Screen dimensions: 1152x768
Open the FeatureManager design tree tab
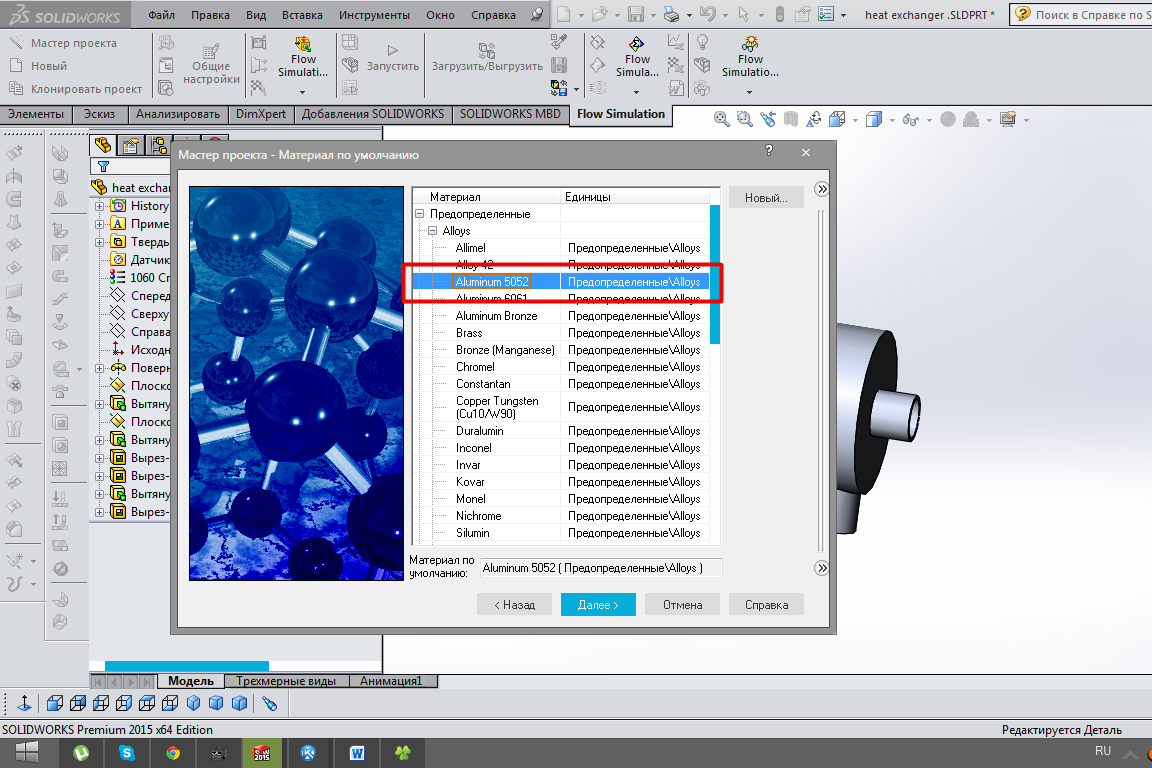[102, 146]
